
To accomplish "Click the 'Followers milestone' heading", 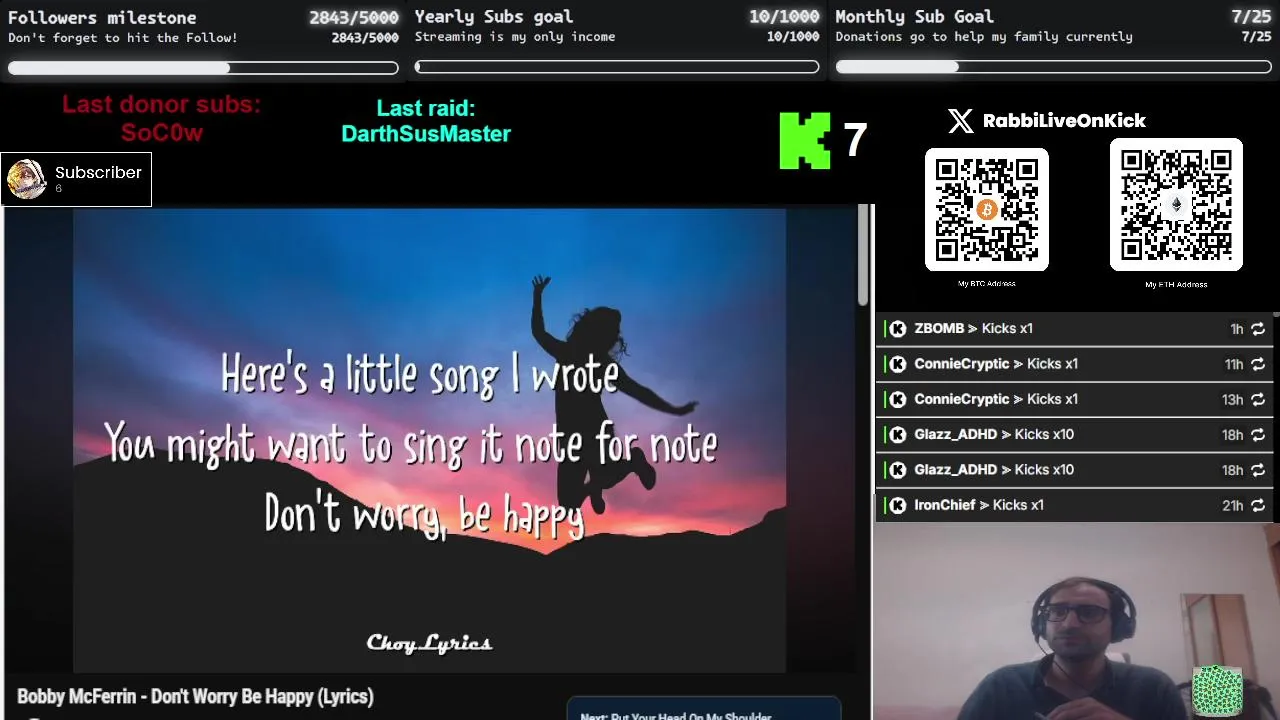I will (x=102, y=17).
